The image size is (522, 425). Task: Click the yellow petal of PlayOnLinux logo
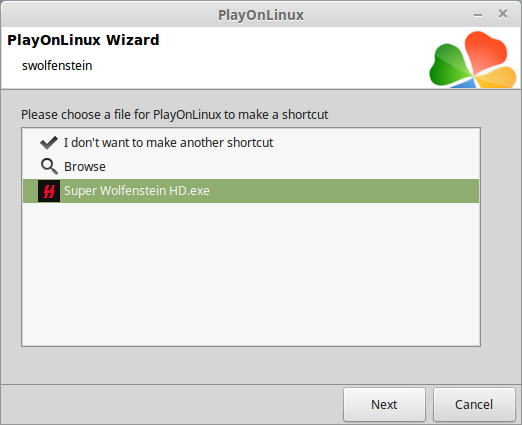[497, 77]
